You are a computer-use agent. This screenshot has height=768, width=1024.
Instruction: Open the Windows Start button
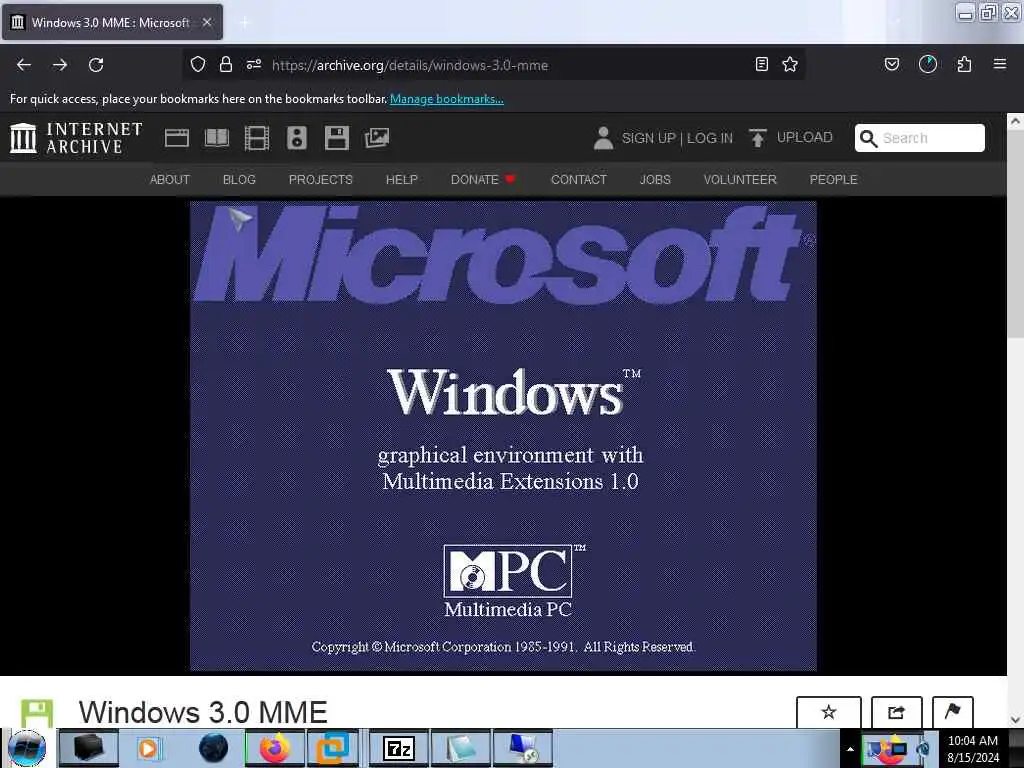click(27, 748)
